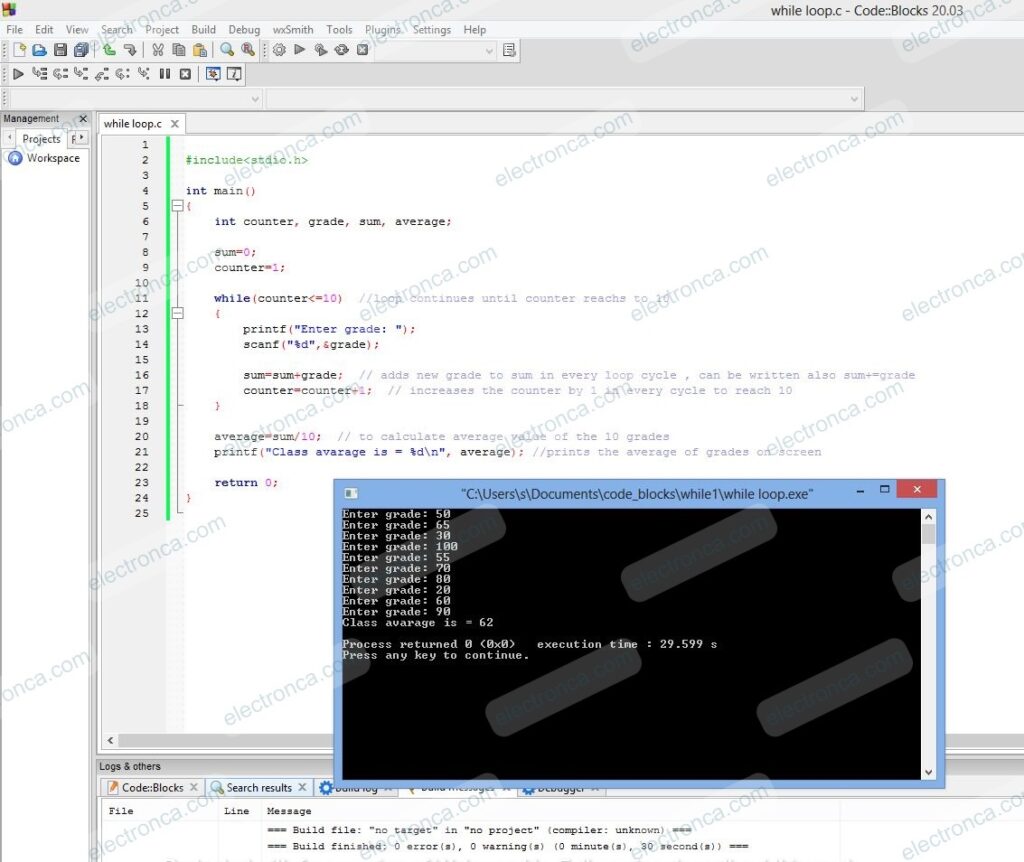
Task: Start debugging with the Debug/Continue arrow
Action: coord(18,74)
